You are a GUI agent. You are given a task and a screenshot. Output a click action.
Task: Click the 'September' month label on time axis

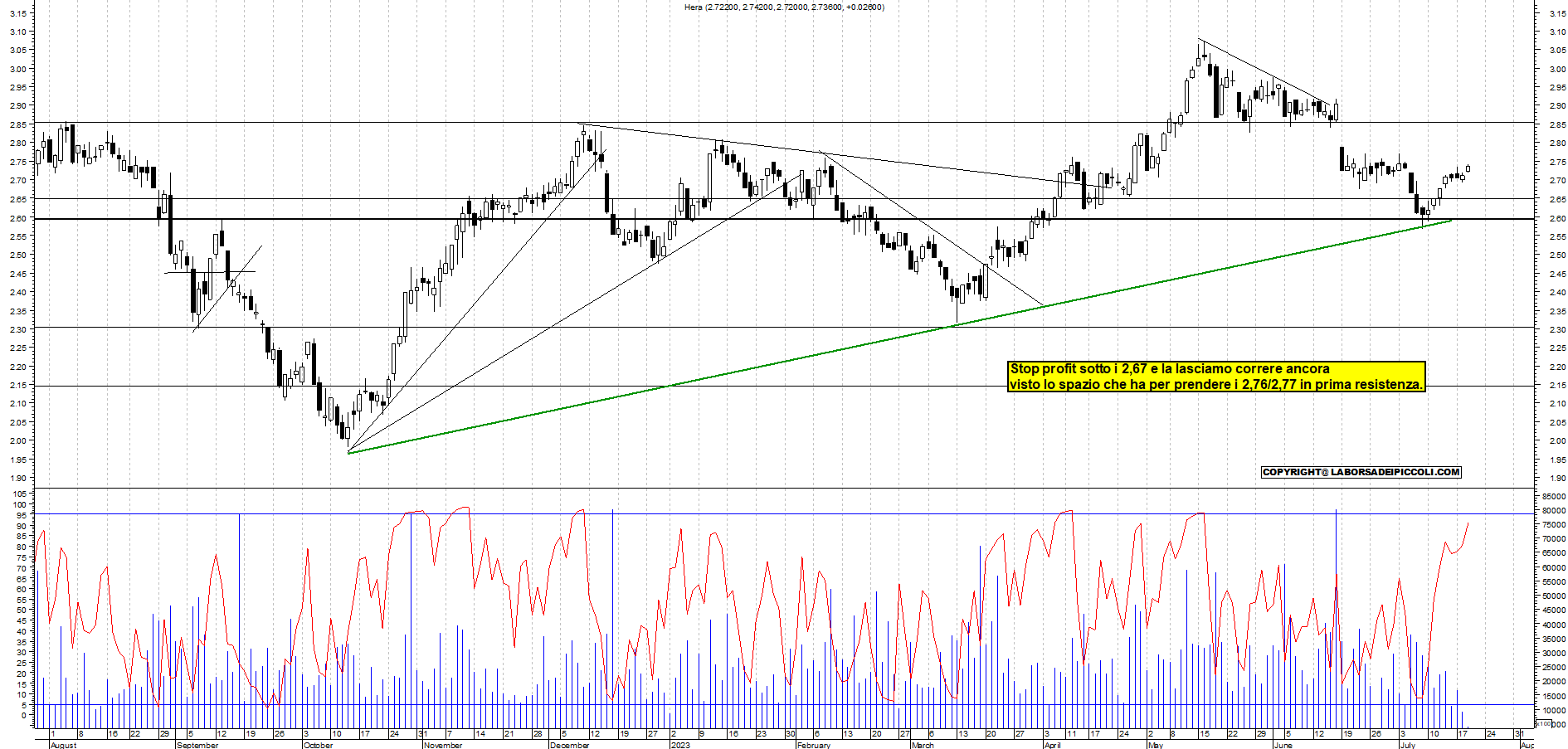197,745
